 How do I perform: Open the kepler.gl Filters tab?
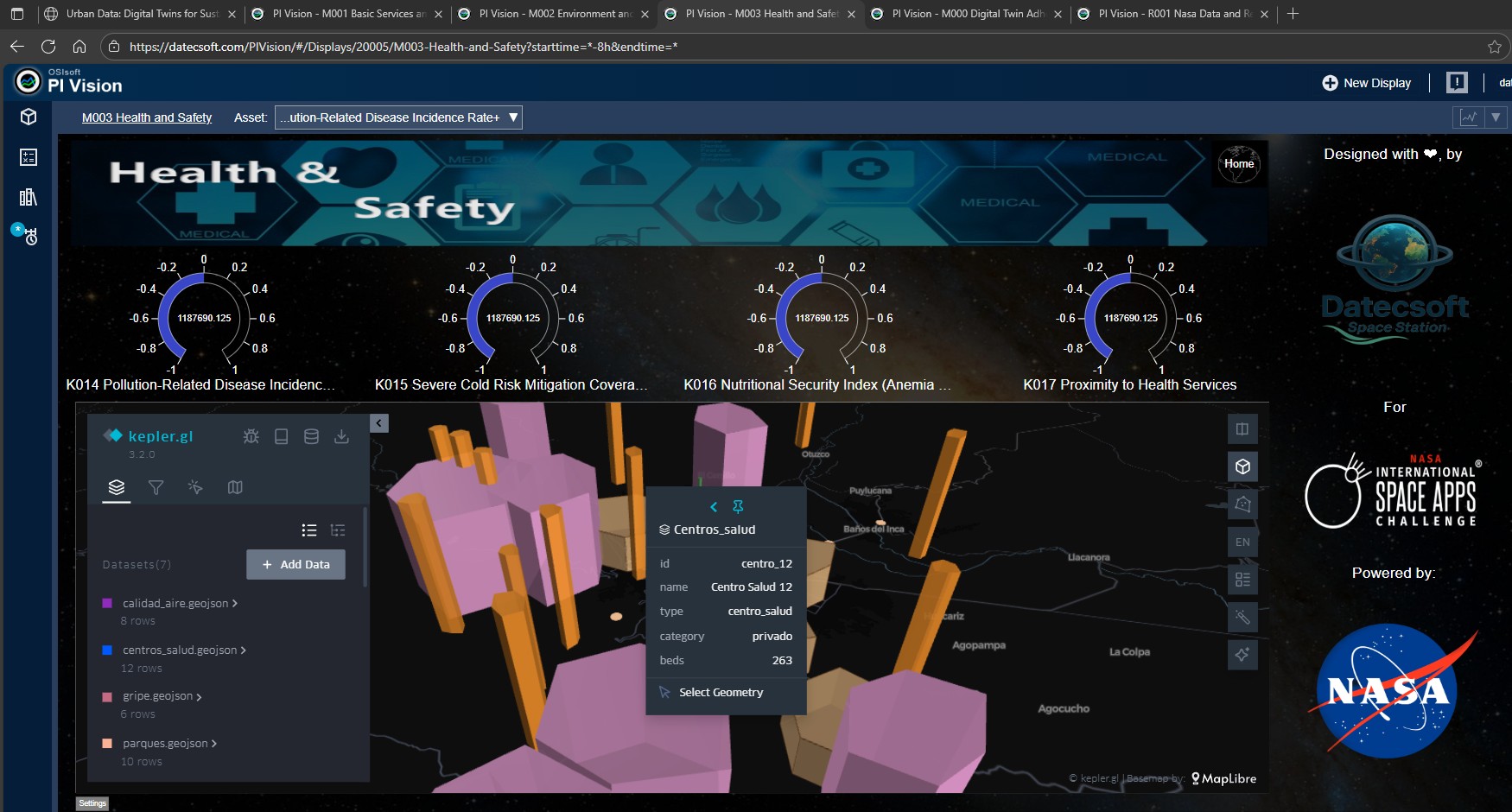pos(156,488)
